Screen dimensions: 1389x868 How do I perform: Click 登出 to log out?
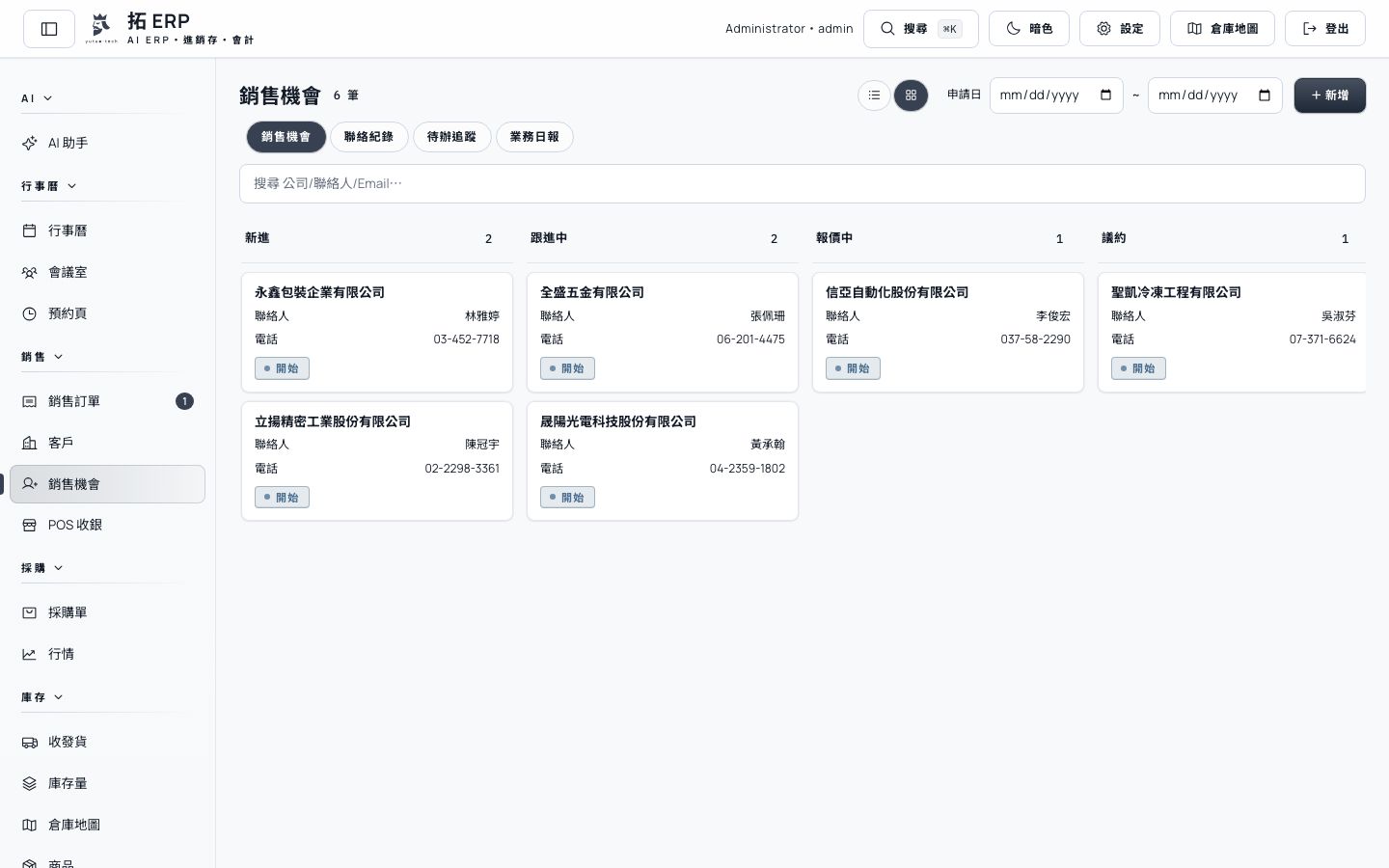[1325, 29]
